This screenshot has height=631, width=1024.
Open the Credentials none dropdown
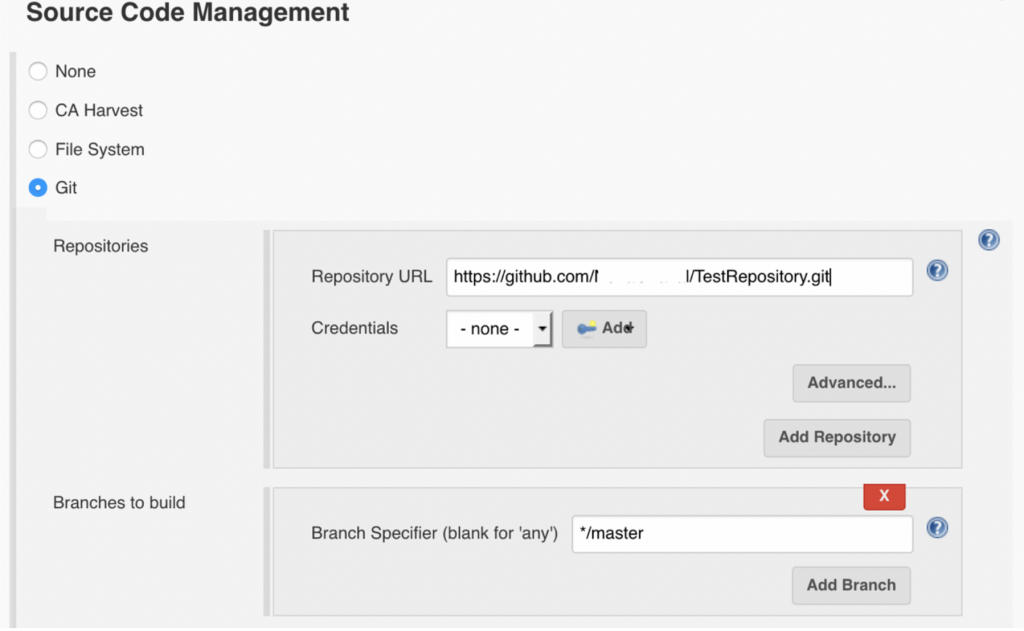(x=500, y=329)
